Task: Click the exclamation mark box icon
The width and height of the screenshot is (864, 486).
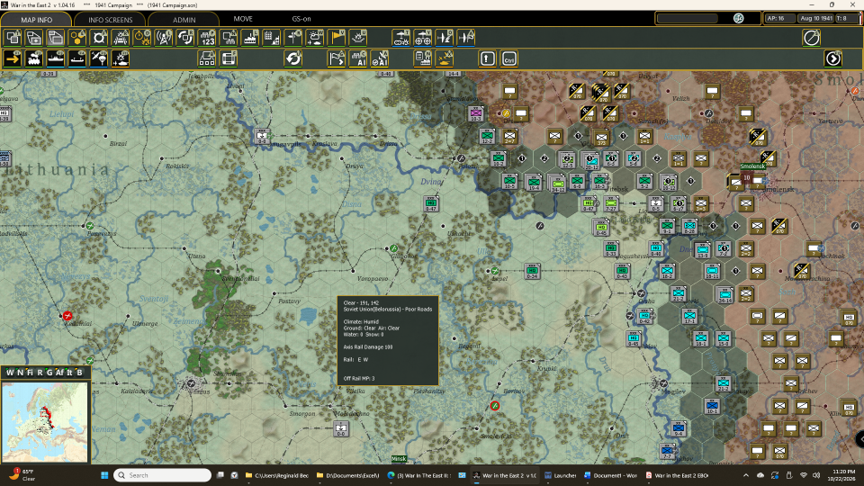Action: click(x=487, y=58)
